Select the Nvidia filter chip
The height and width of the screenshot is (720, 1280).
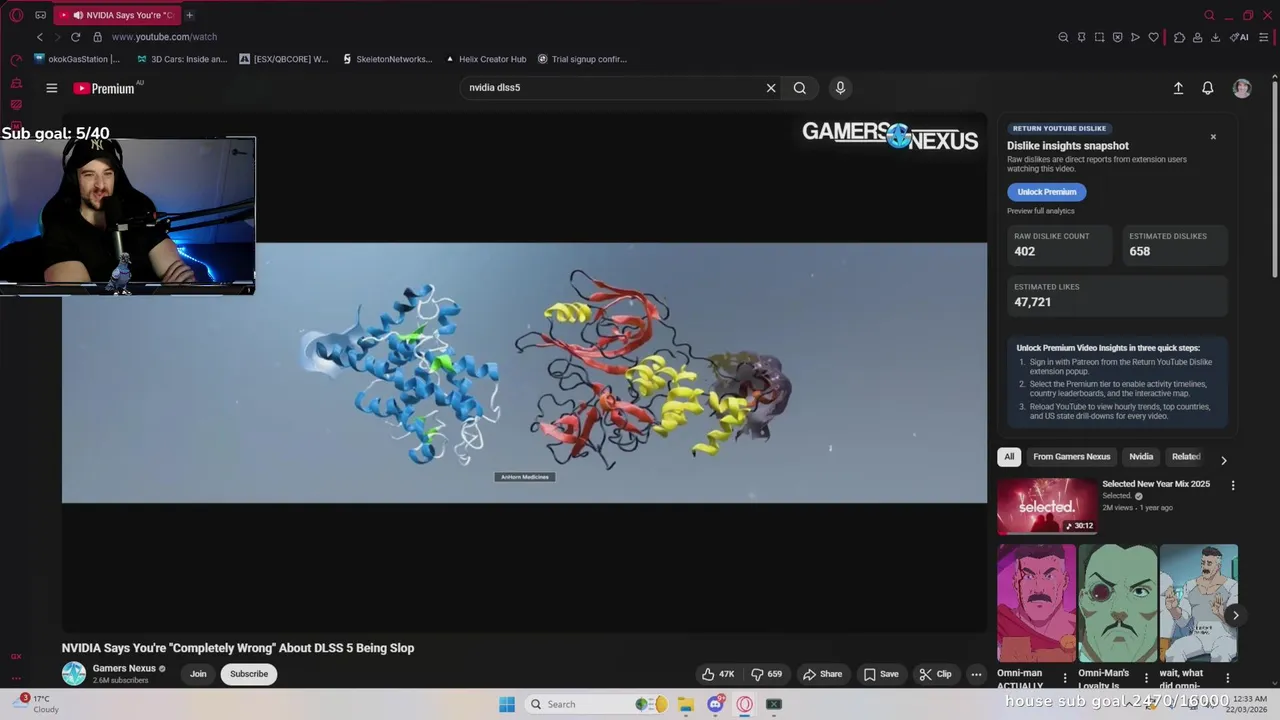1141,457
